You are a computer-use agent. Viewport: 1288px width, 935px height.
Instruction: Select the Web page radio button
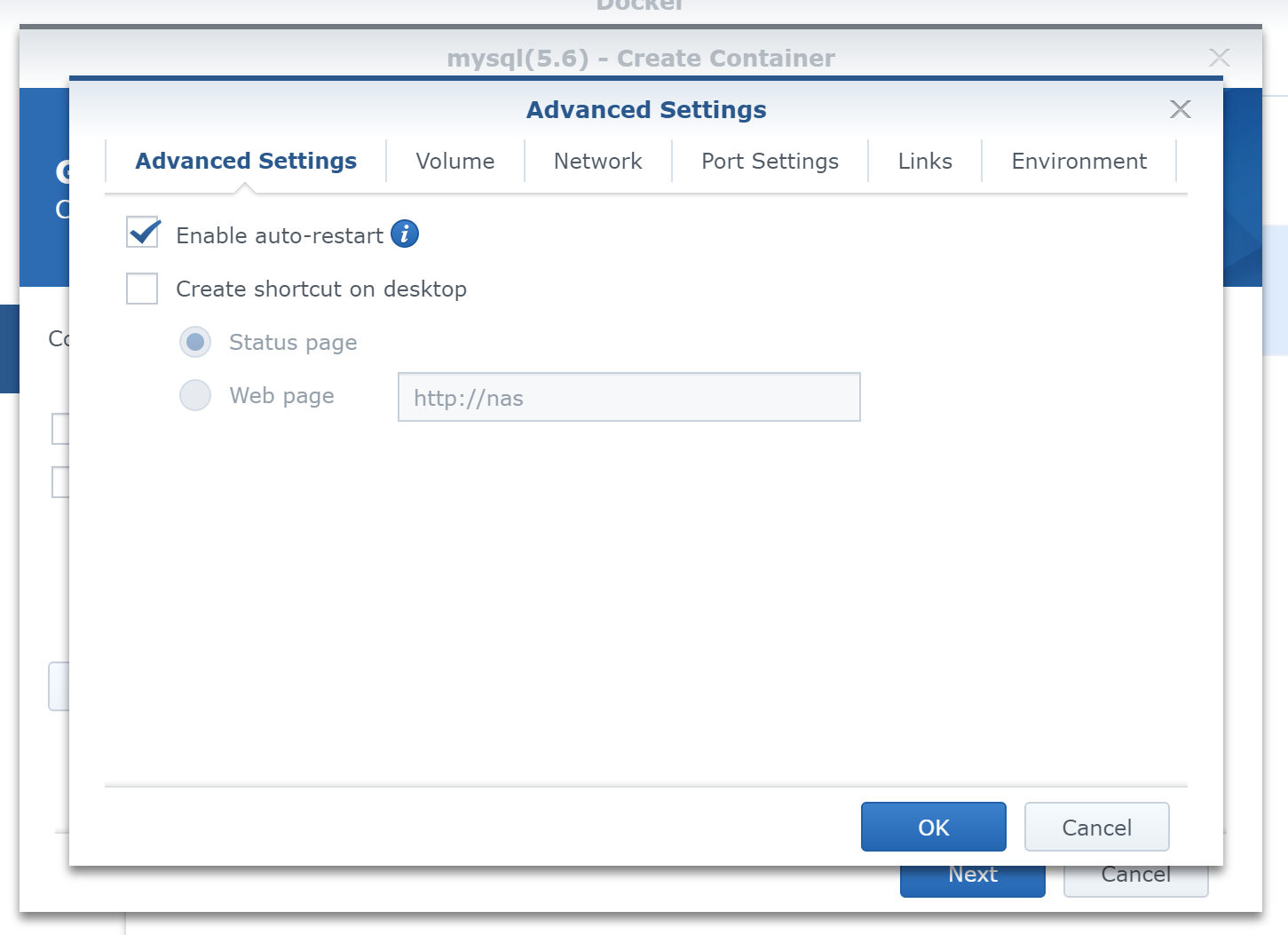[x=195, y=395]
